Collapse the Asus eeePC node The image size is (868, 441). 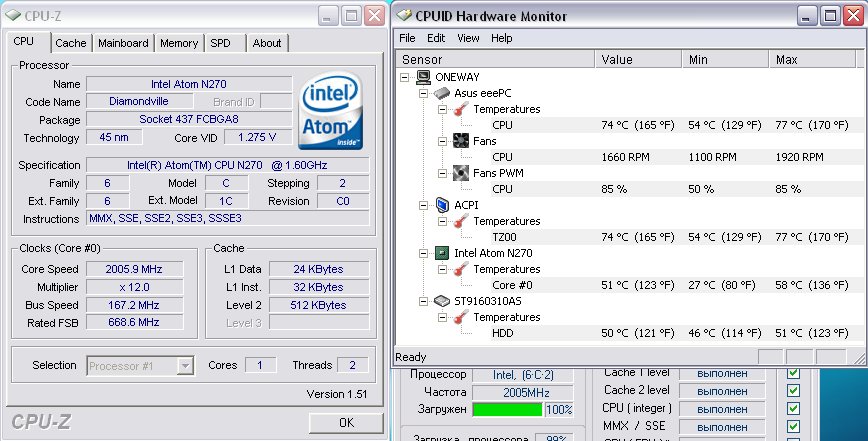(423, 94)
